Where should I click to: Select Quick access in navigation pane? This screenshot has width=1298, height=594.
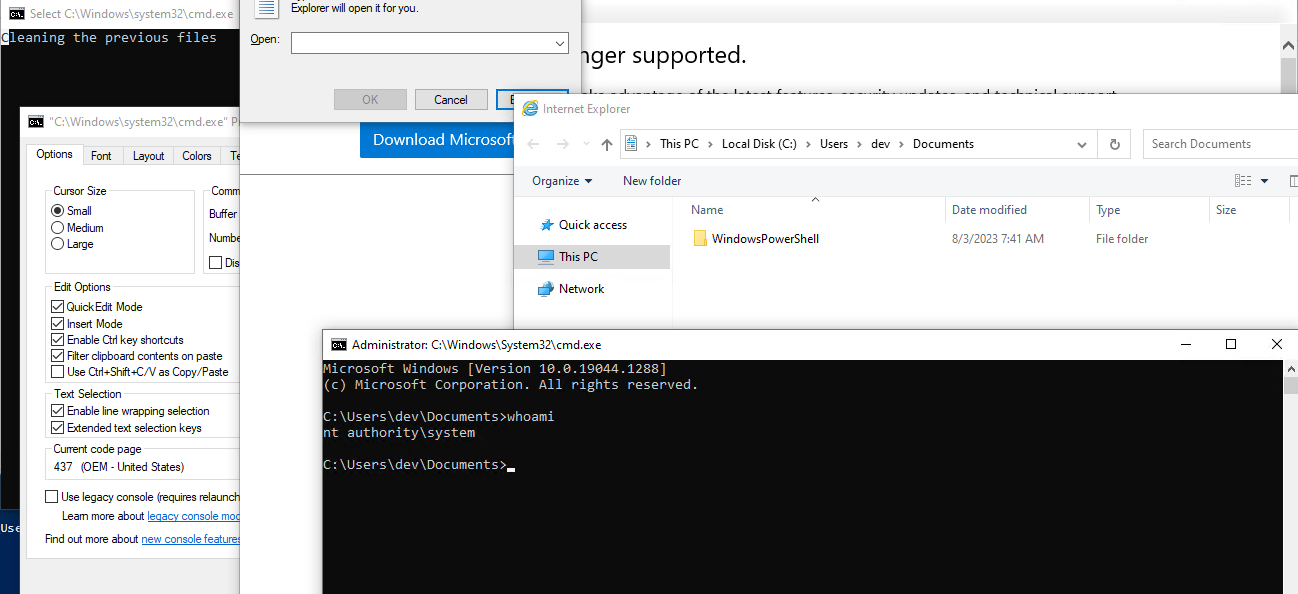[x=592, y=225]
